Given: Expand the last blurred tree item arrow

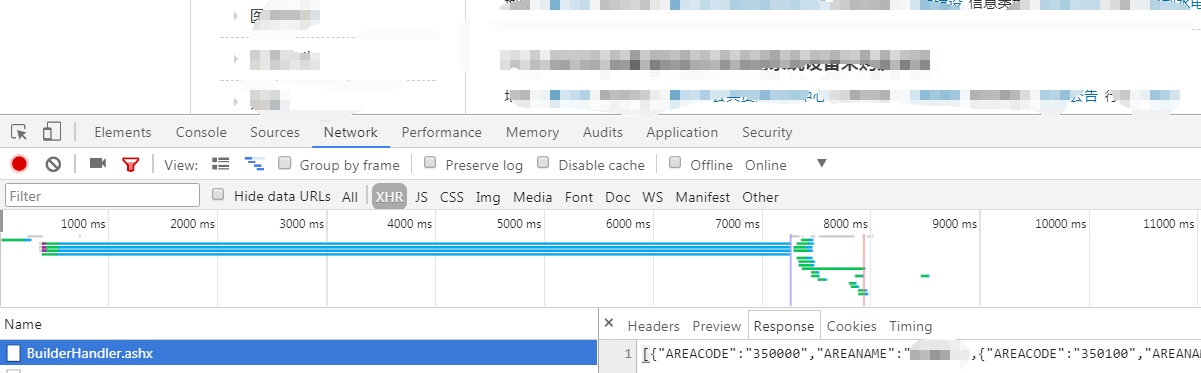Looking at the screenshot, I should (x=236, y=100).
